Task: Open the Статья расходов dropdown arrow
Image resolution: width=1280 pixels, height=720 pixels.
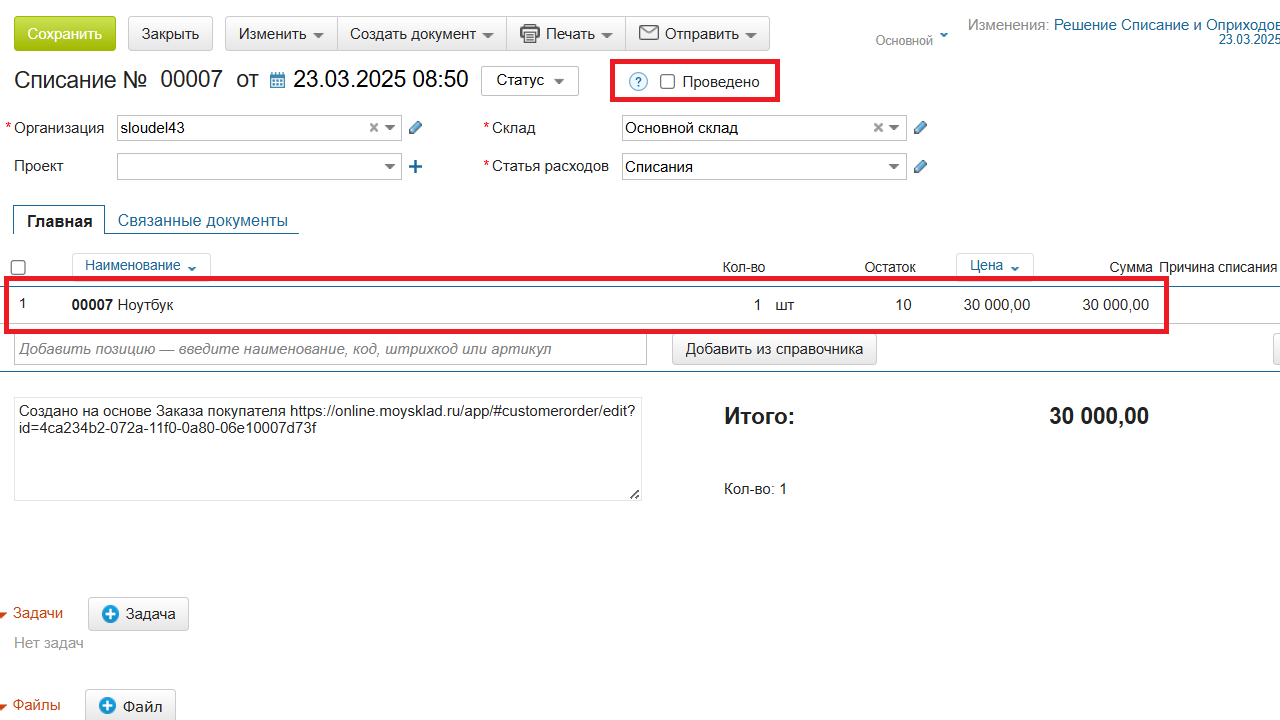Action: click(894, 167)
